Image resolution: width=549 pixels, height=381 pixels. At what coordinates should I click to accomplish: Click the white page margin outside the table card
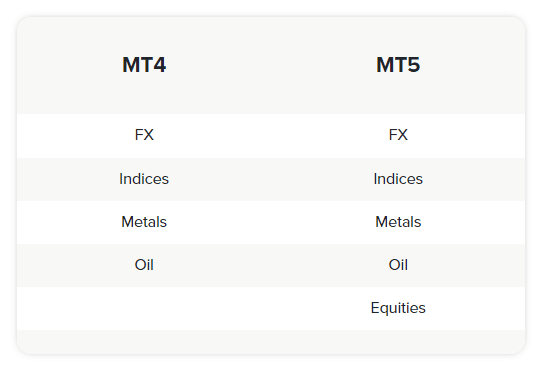coord(271,369)
